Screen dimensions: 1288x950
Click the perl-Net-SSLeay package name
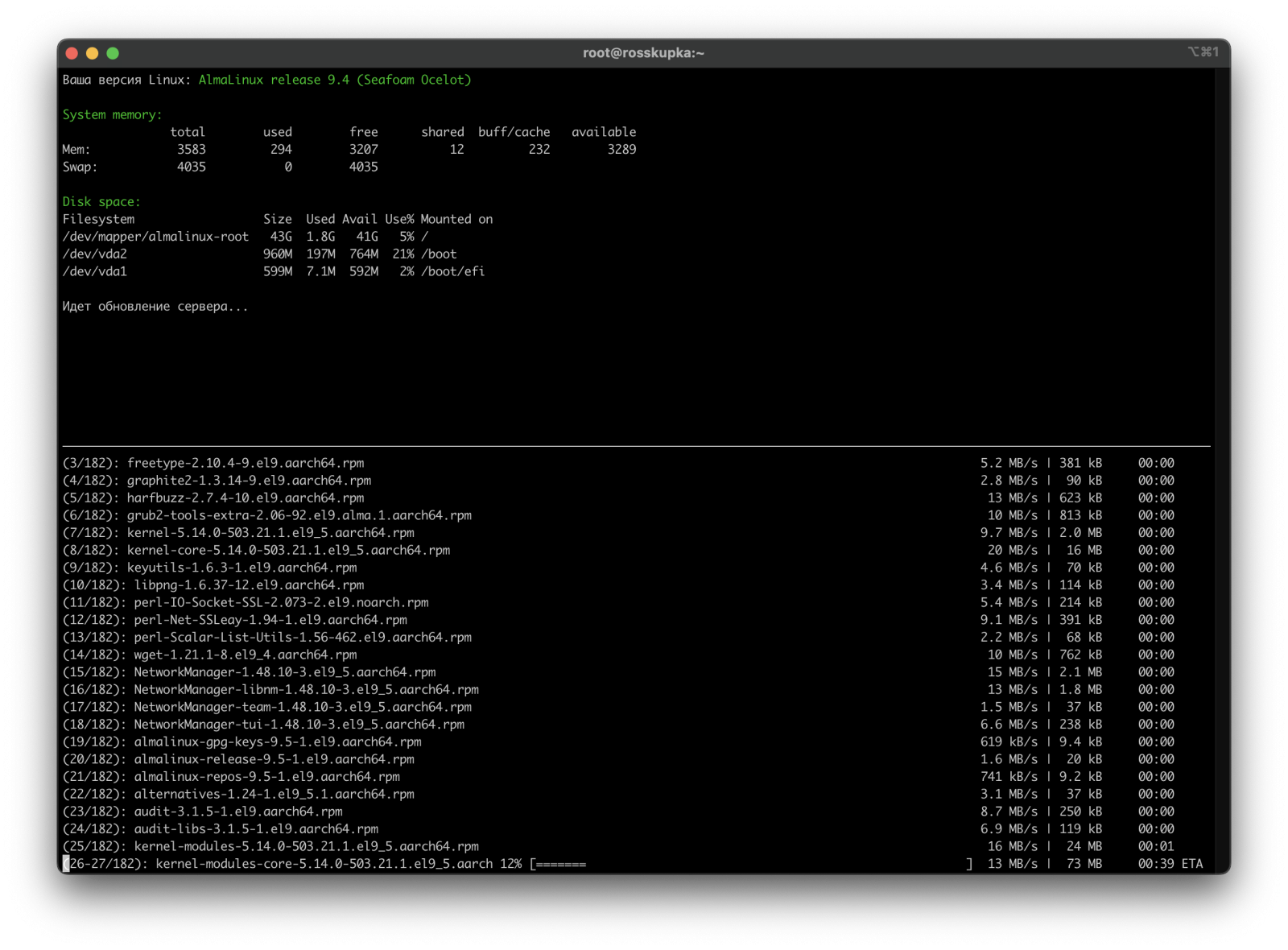point(270,620)
